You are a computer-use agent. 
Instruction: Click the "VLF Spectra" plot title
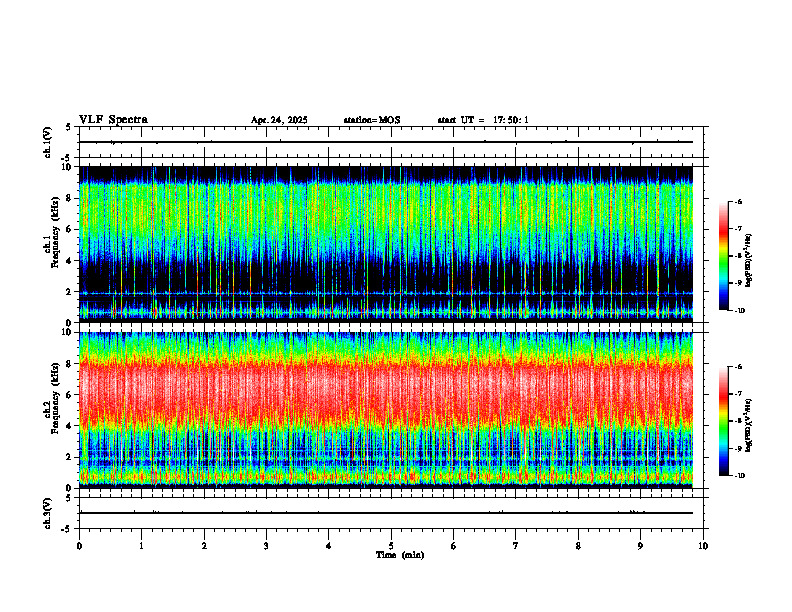pos(113,120)
